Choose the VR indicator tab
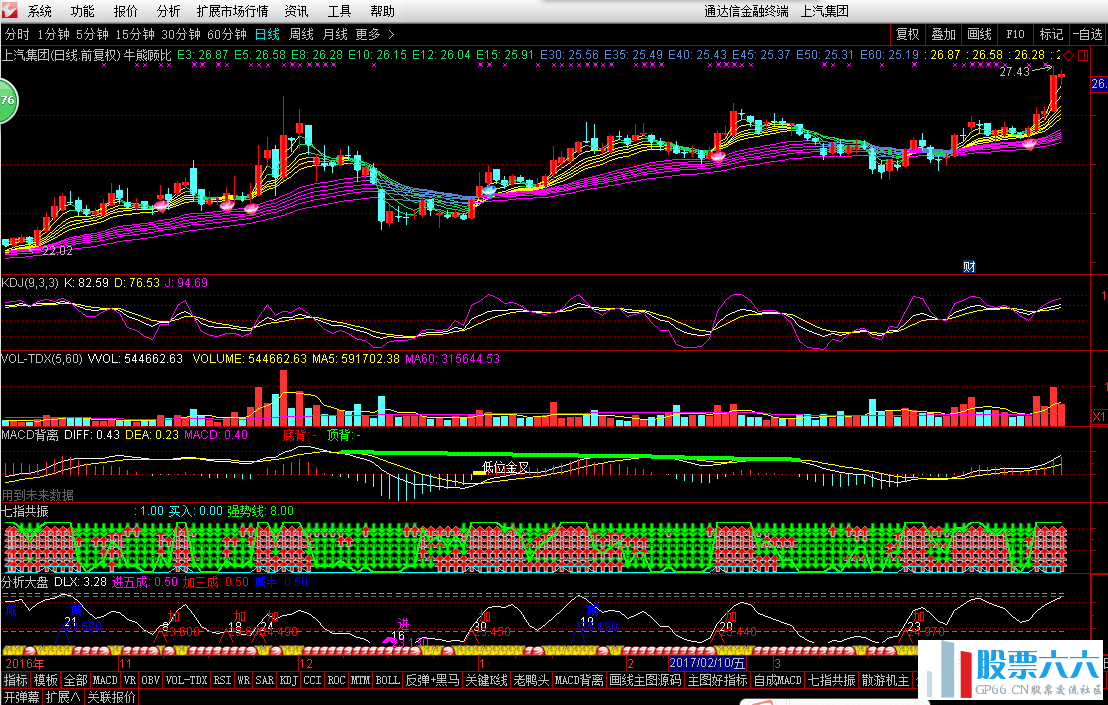Image resolution: width=1108 pixels, height=705 pixels. [129, 680]
